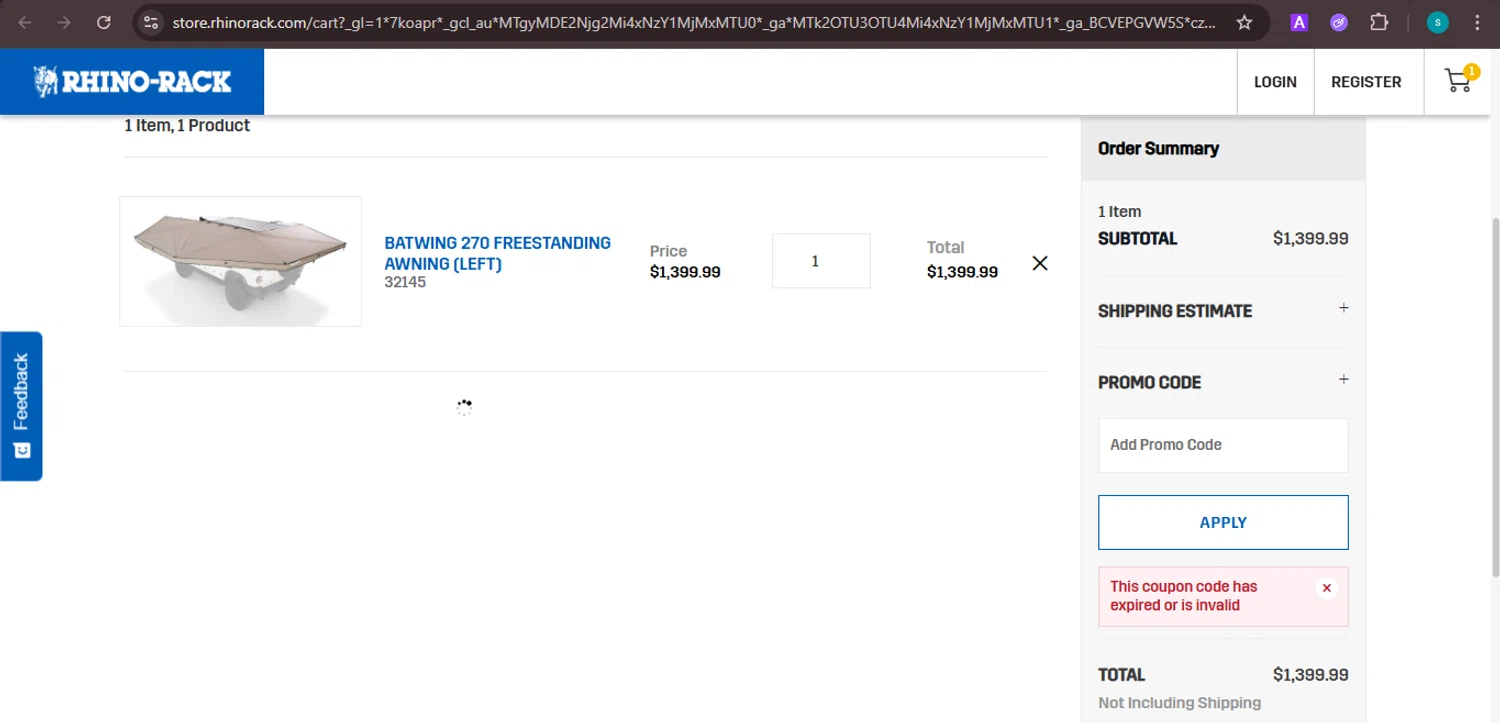Open the REGISTER link

pyautogui.click(x=1366, y=82)
